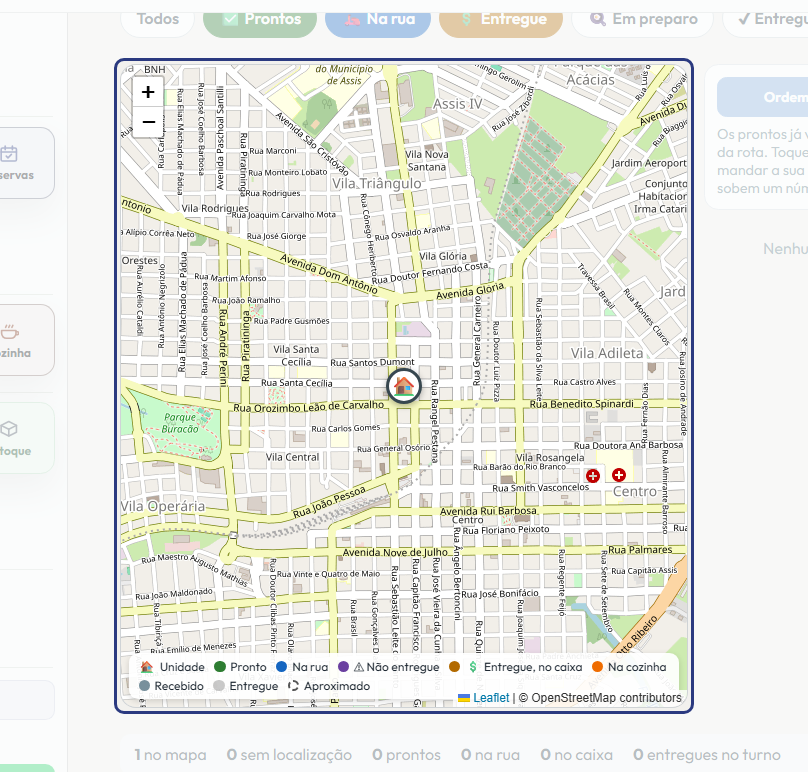
Task: Show all orders with Todos filter
Action: [158, 20]
